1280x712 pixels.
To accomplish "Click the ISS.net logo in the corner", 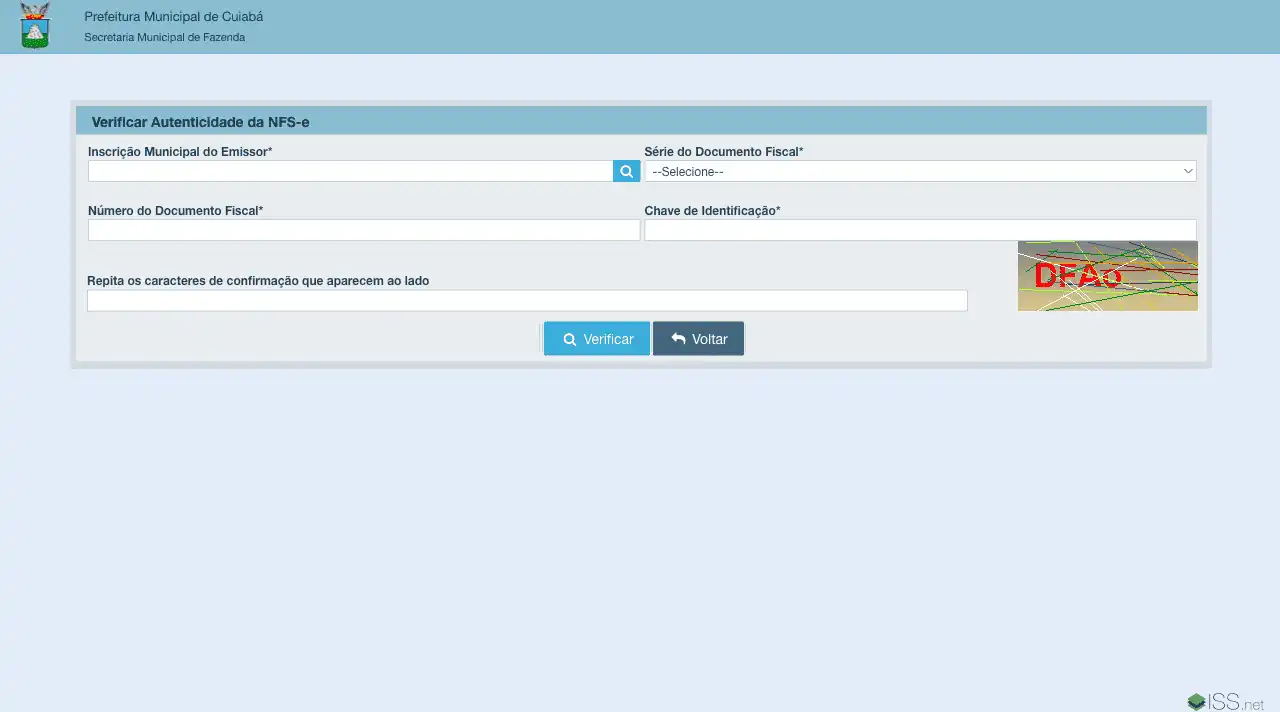I will point(1225,701).
